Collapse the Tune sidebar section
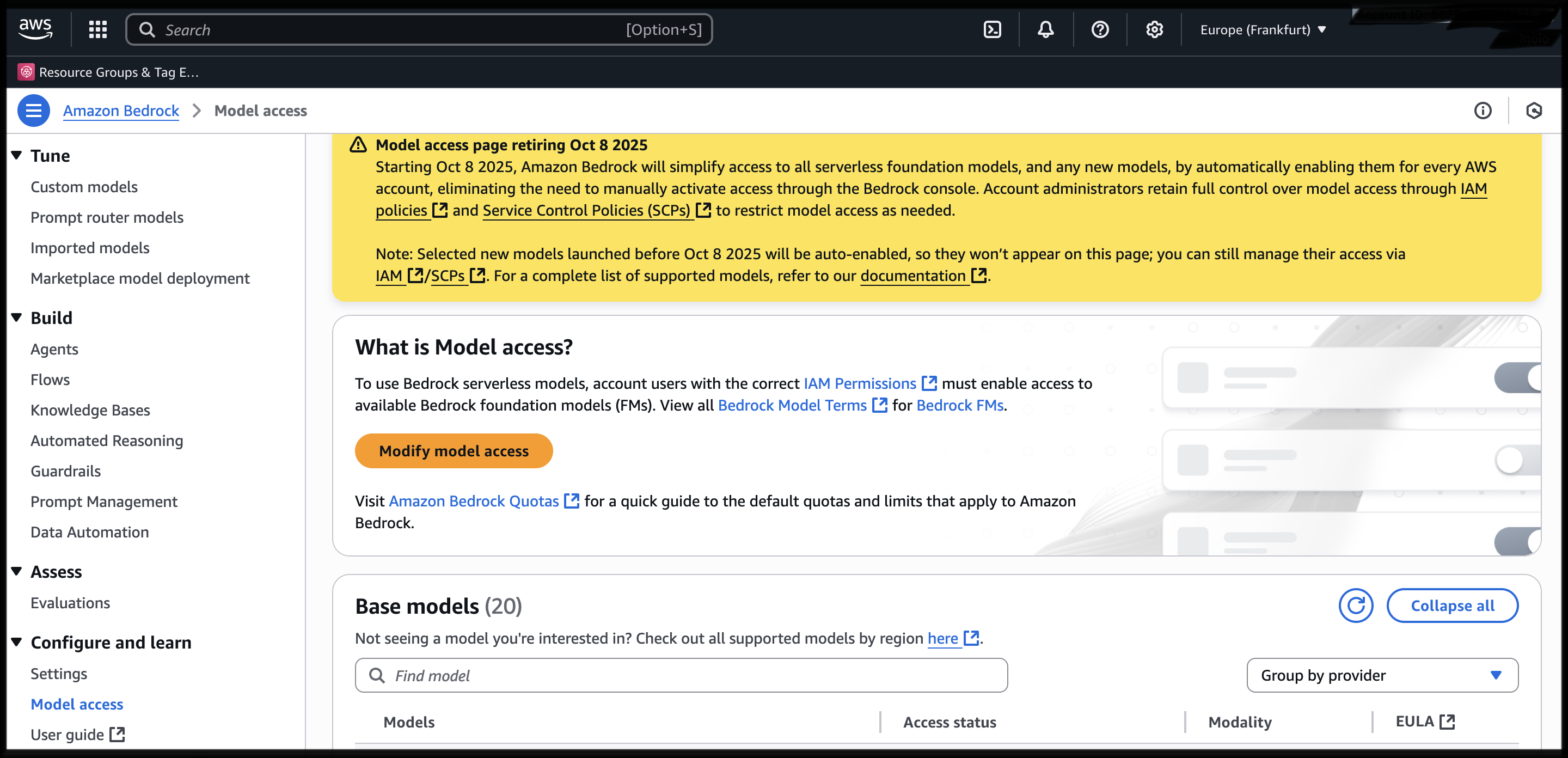This screenshot has width=1568, height=758. [17, 155]
